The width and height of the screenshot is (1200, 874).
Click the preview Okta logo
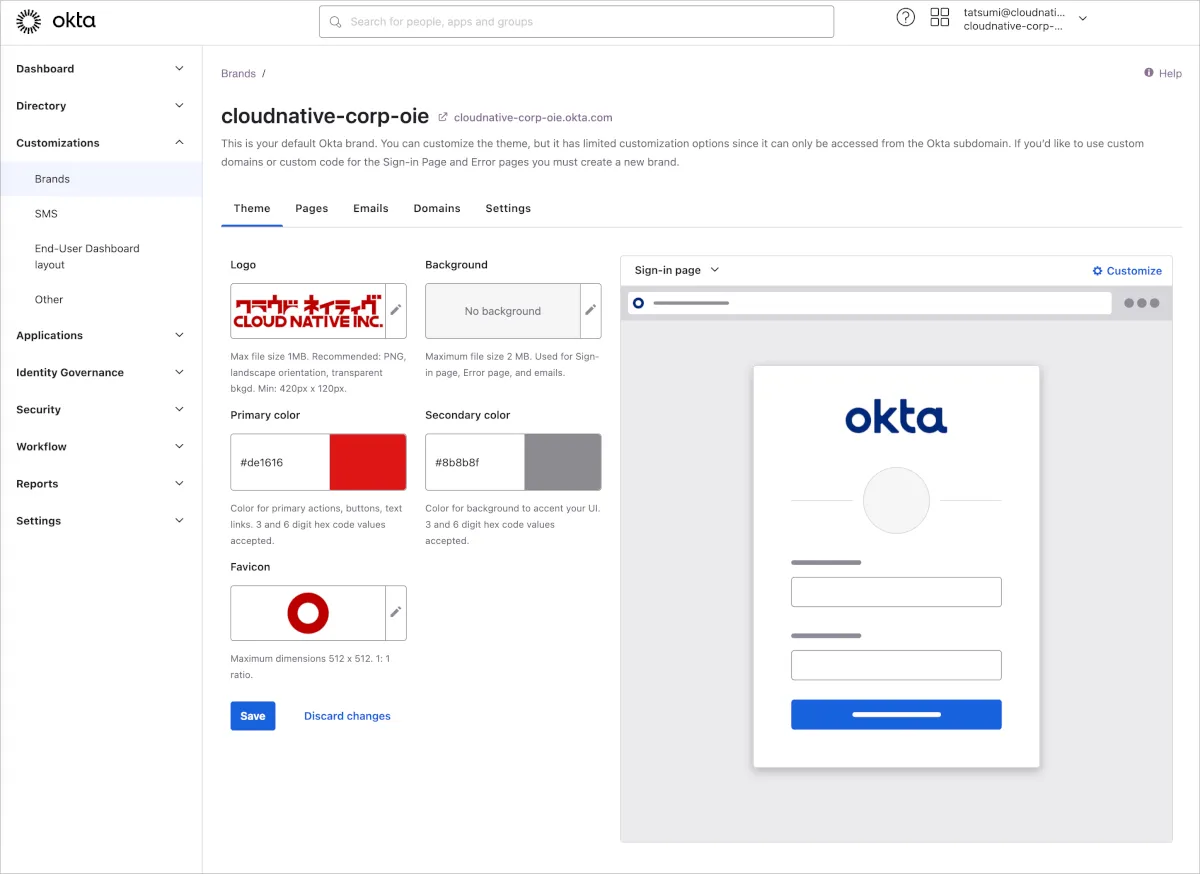[896, 418]
